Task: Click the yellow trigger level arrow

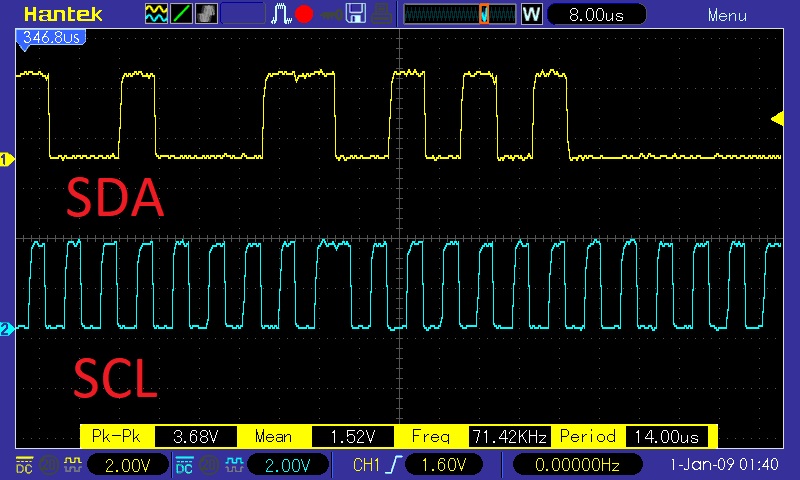Action: pos(777,119)
